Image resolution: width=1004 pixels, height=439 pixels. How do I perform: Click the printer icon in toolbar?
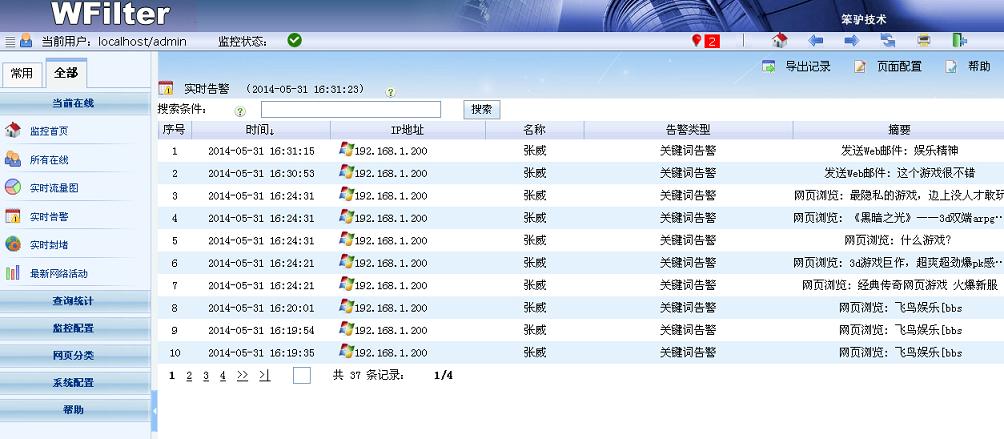point(924,41)
